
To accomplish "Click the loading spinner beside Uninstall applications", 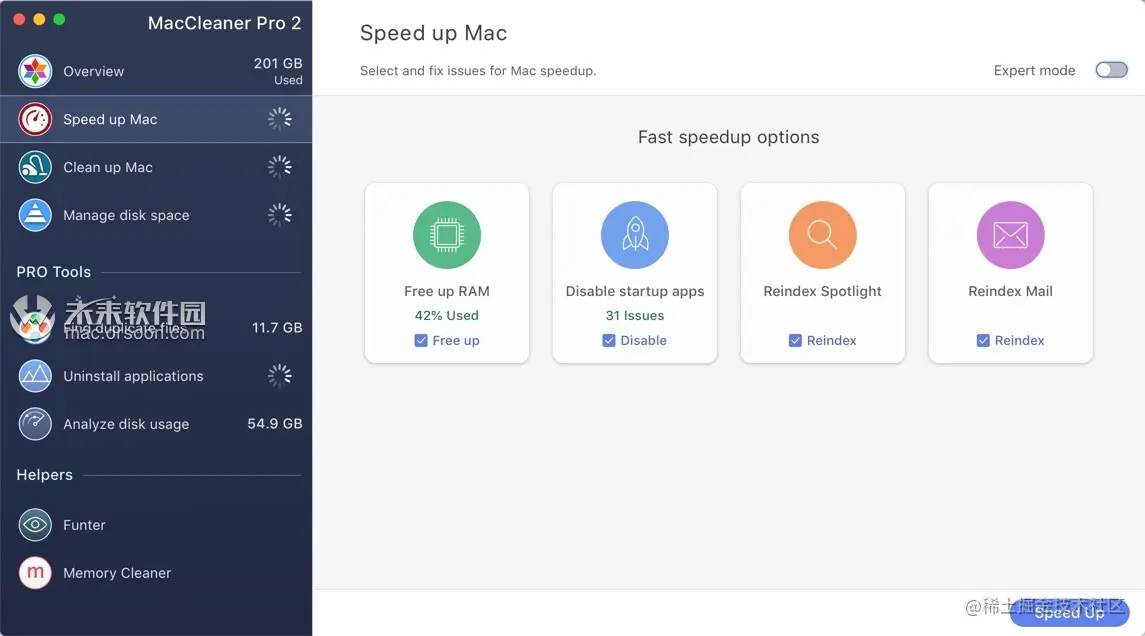I will [279, 376].
